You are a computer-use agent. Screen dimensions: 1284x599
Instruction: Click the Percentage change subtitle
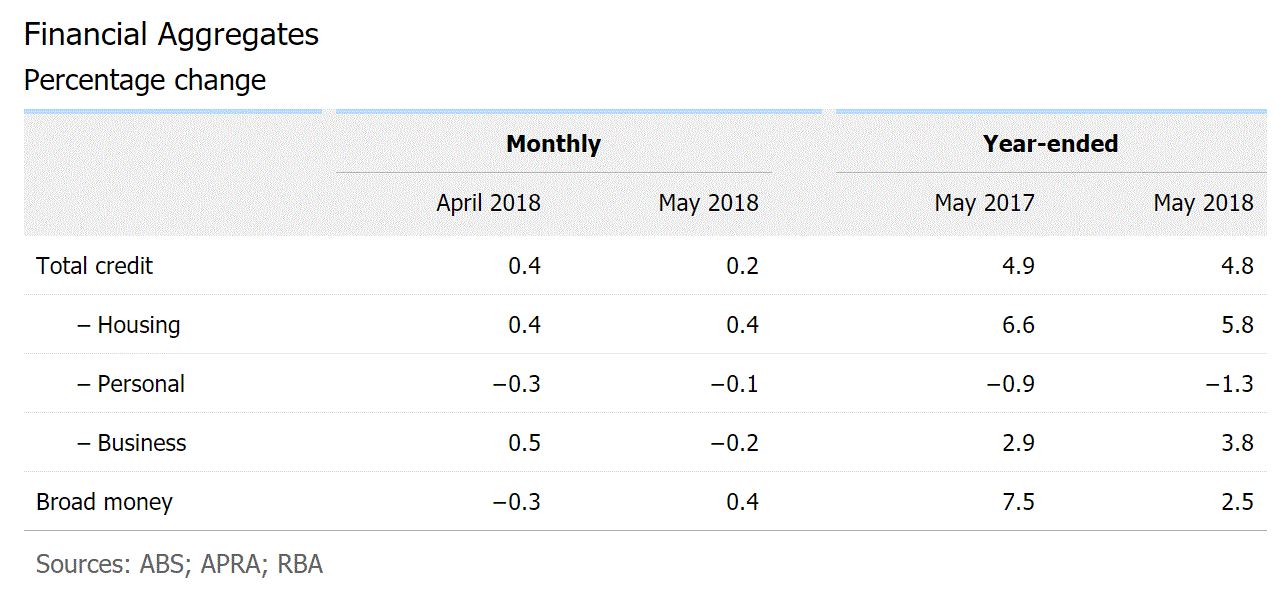click(x=145, y=80)
